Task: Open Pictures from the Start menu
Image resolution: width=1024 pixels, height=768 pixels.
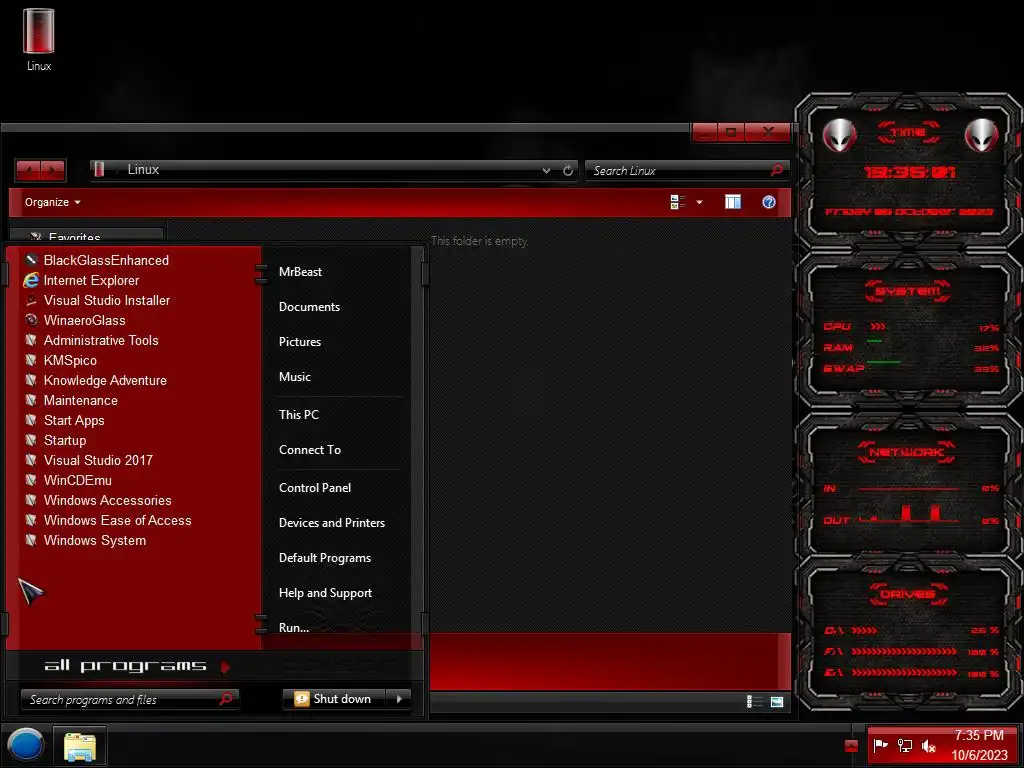Action: point(300,342)
